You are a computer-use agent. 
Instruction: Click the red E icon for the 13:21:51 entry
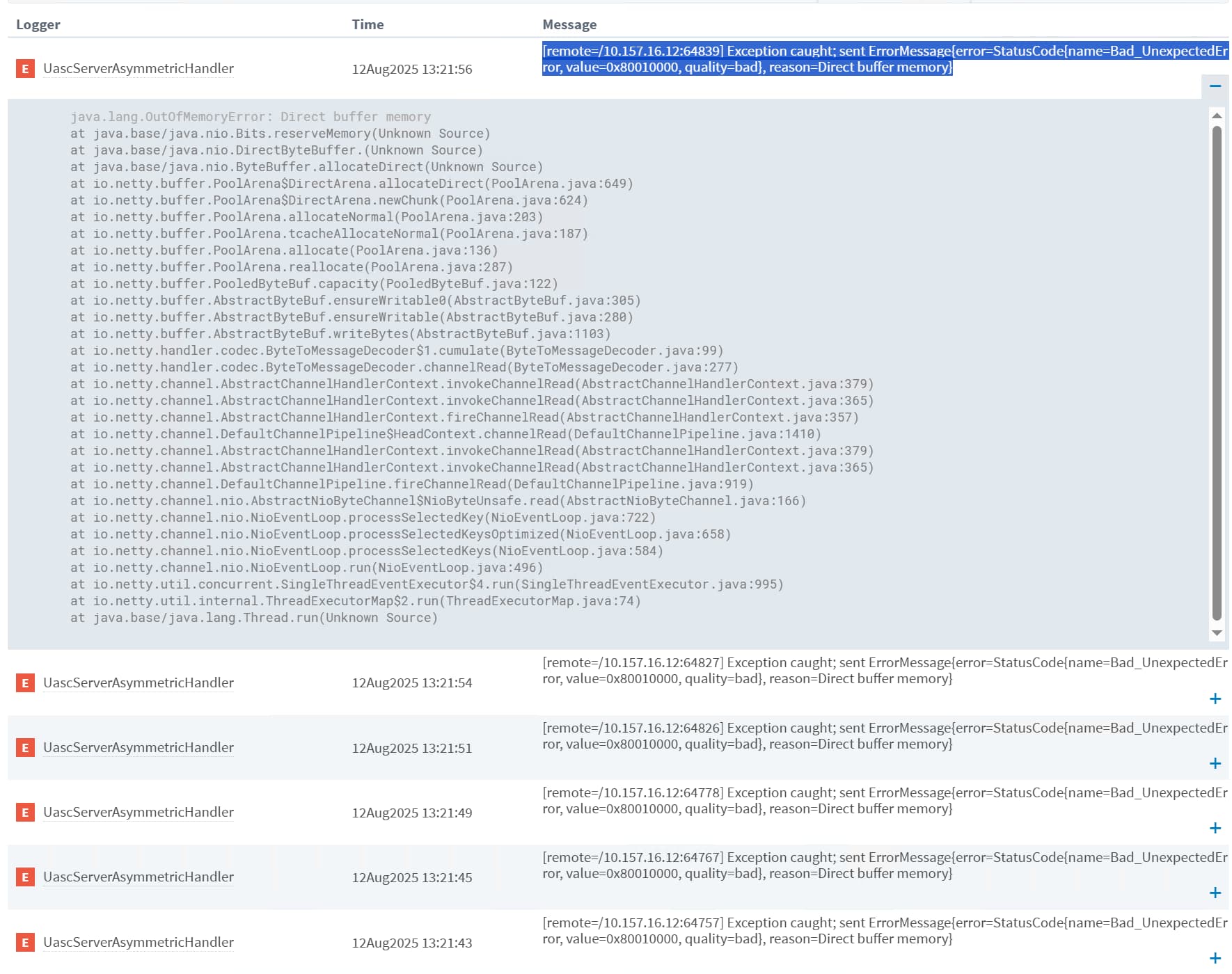point(25,747)
